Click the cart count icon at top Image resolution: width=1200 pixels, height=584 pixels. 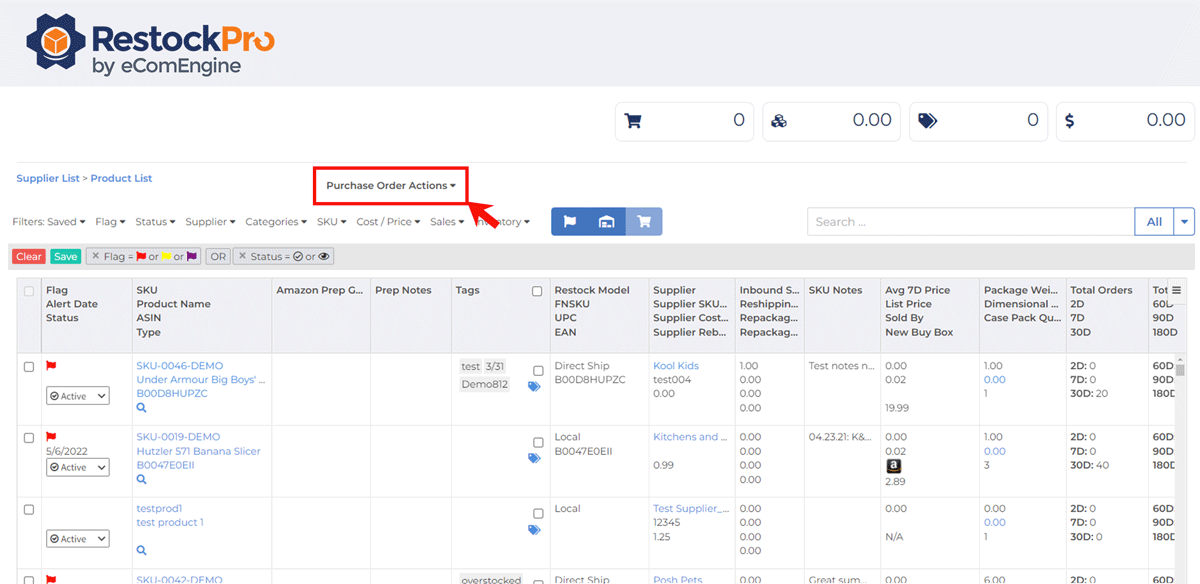pos(632,121)
